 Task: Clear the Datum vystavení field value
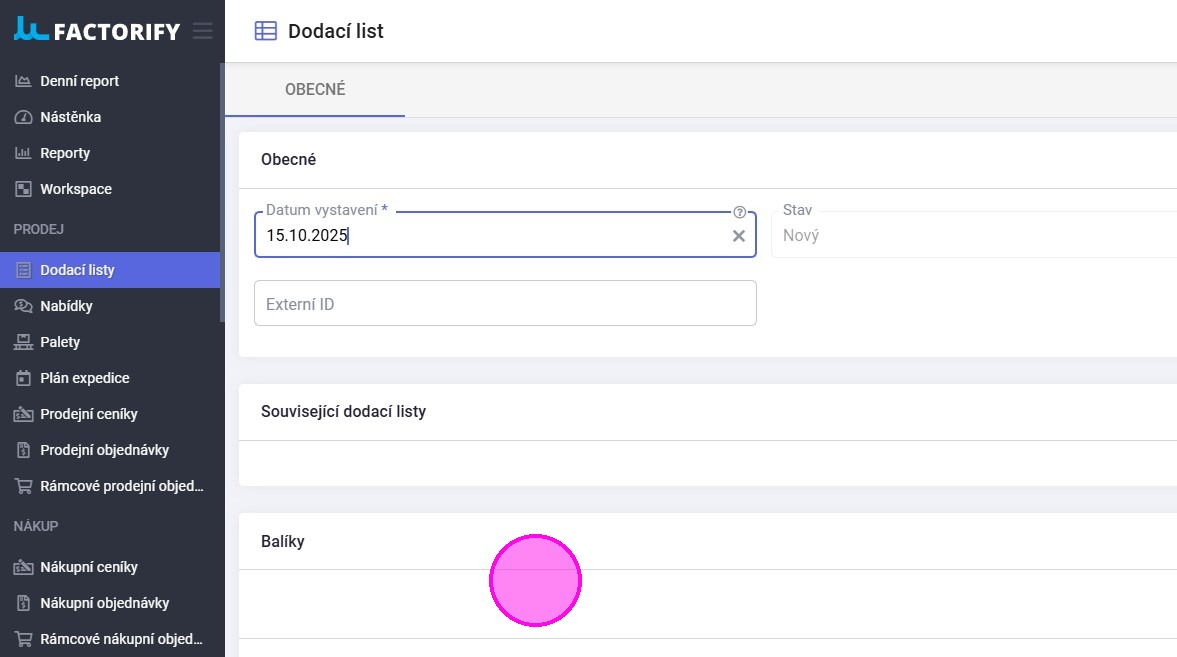[x=739, y=236]
